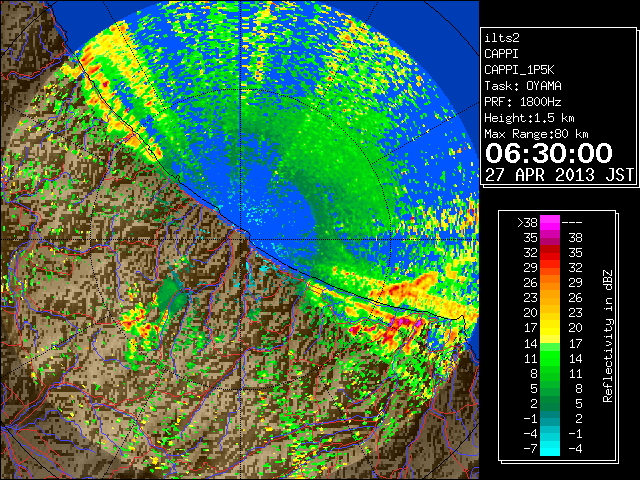Select the "Max Range:80 km" text

click(x=536, y=134)
